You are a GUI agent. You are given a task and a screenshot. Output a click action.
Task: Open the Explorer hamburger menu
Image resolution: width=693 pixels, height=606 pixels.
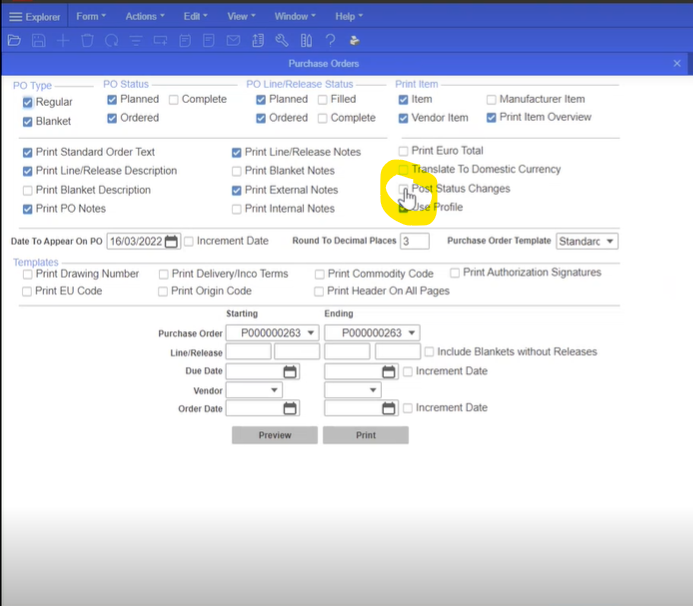click(15, 16)
